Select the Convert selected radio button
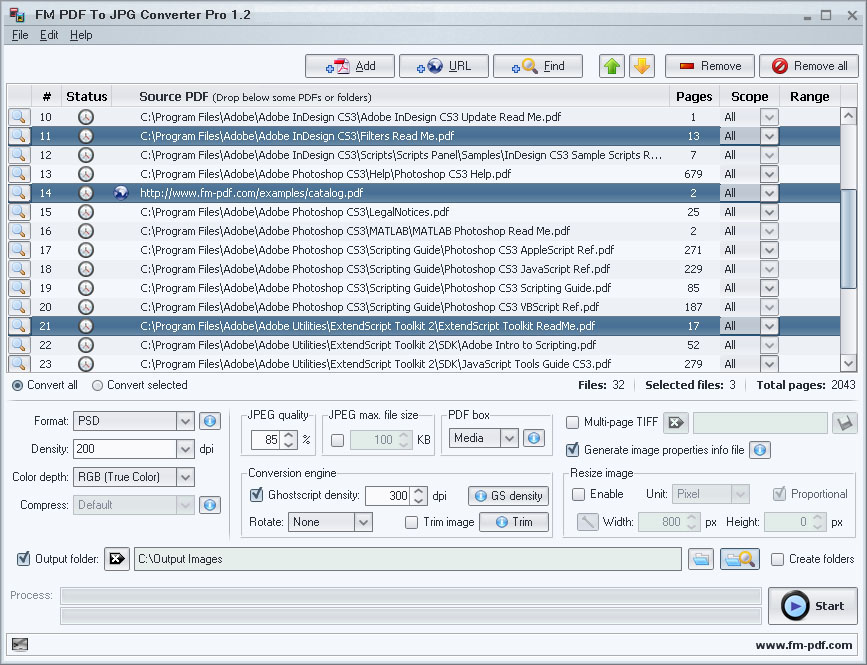Image resolution: width=867 pixels, height=665 pixels. coord(98,385)
